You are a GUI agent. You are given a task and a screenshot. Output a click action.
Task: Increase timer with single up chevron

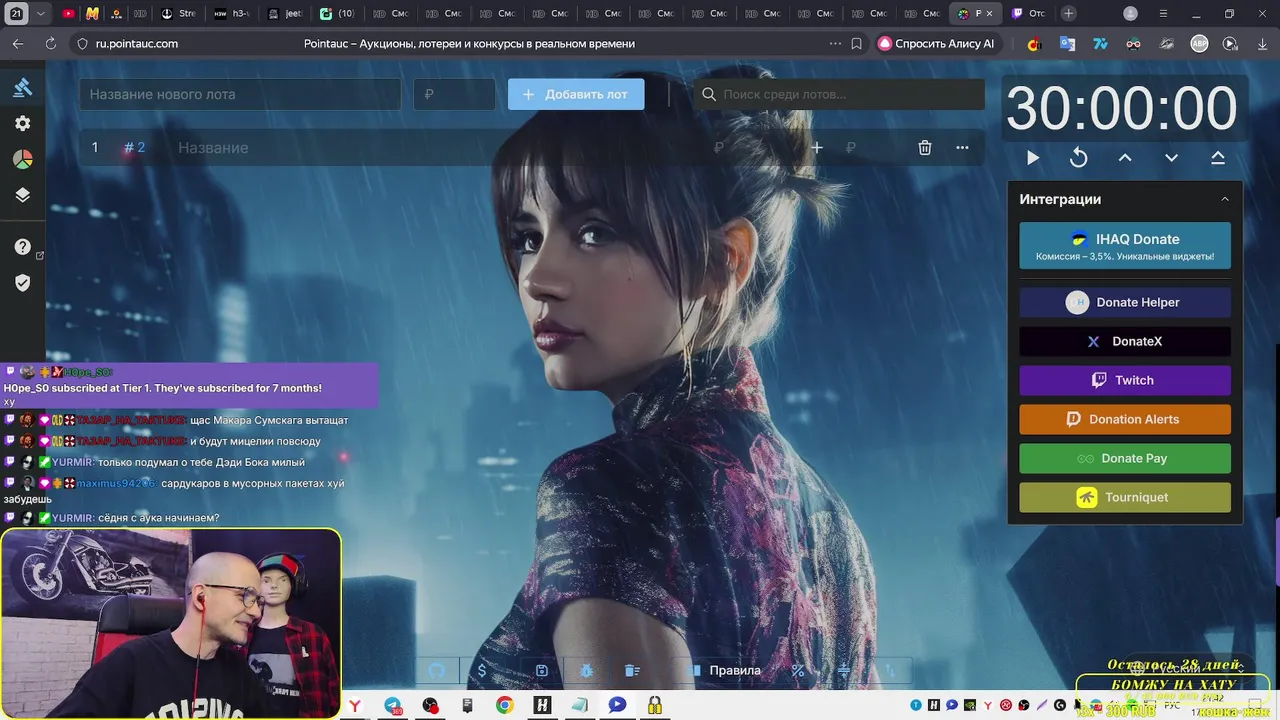(1125, 158)
